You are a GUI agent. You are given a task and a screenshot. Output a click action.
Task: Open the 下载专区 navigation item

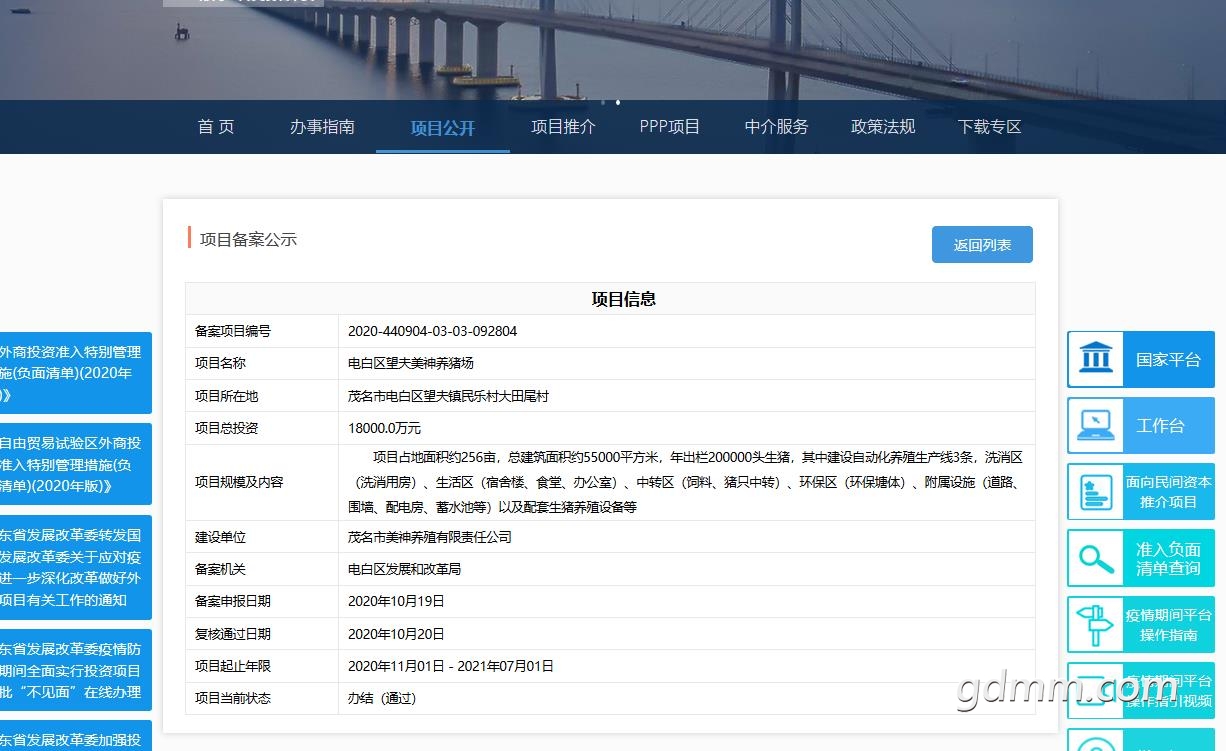tap(990, 127)
